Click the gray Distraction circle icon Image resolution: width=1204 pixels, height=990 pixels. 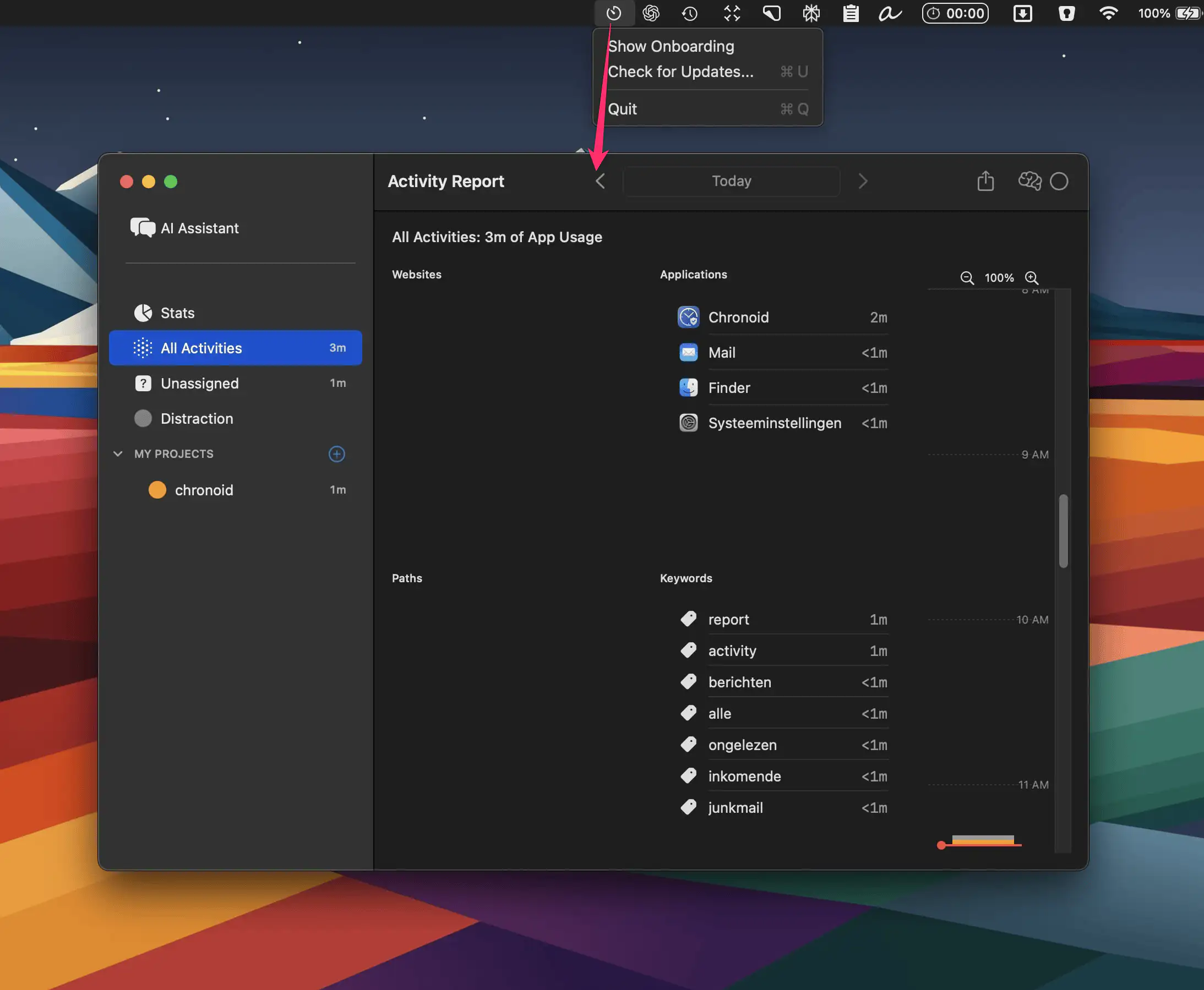pos(143,419)
